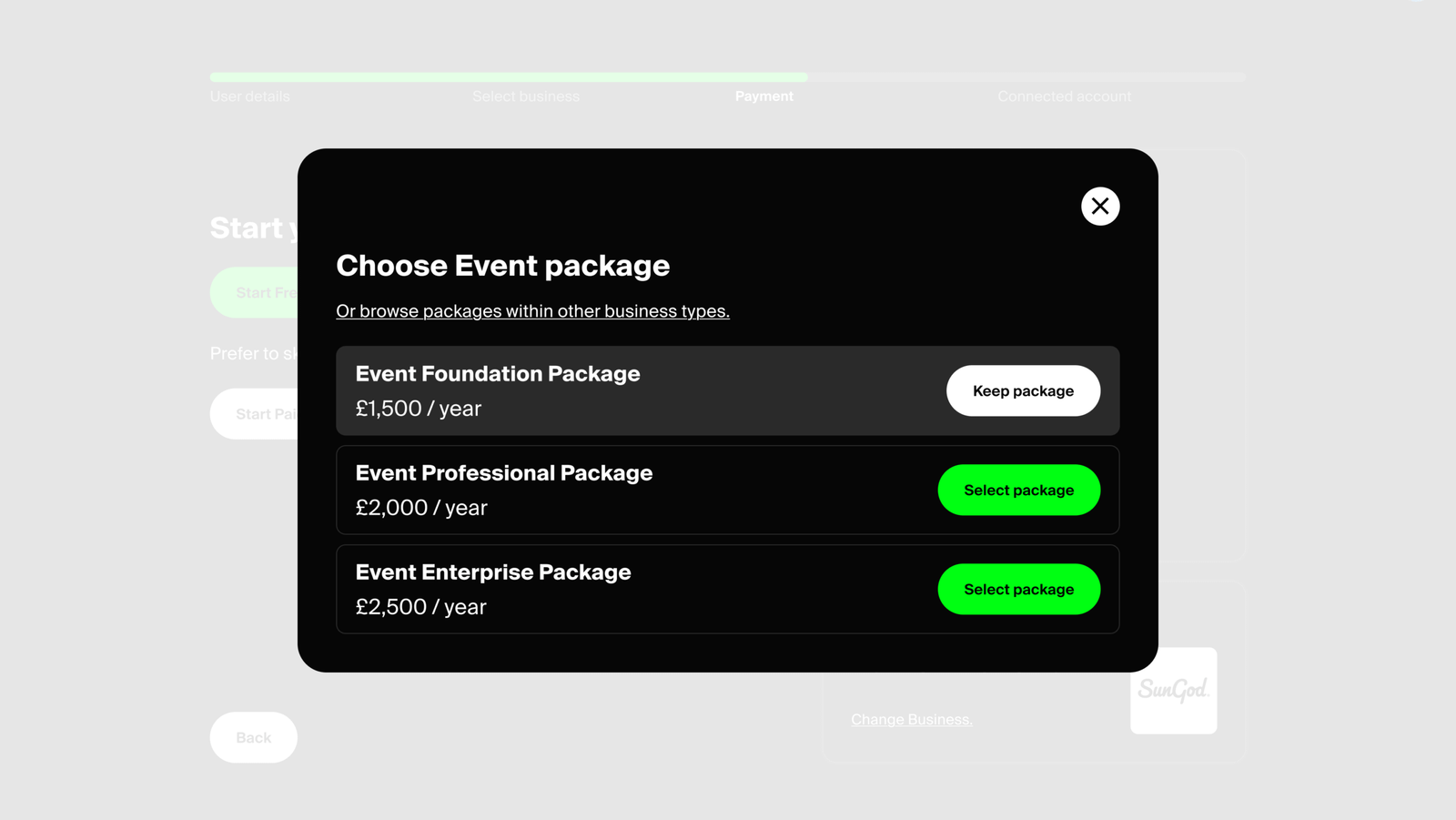Click the SunGod logo thumbnail
This screenshot has width=1456, height=820.
[1173, 691]
